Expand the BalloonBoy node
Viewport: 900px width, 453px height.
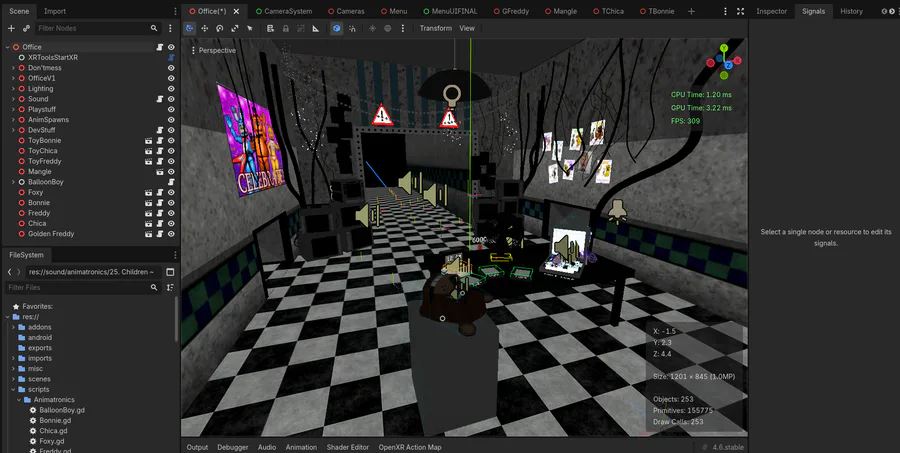(x=13, y=182)
